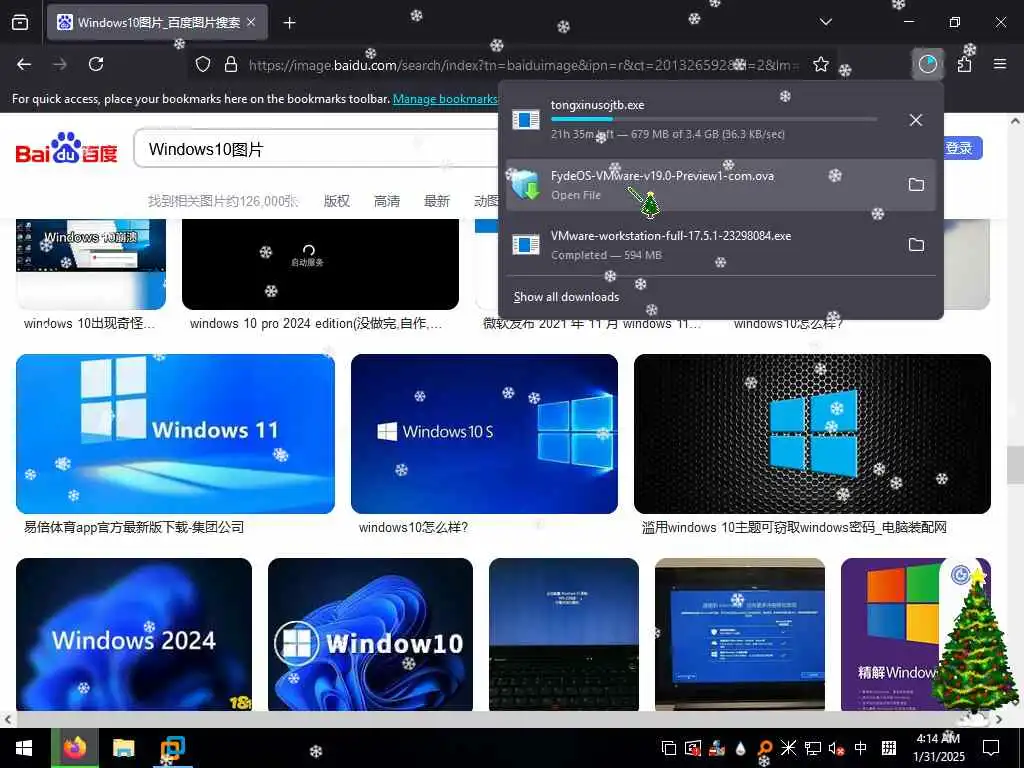This screenshot has height=768, width=1024.
Task: Go forward with the forward arrow
Action: pos(59,64)
